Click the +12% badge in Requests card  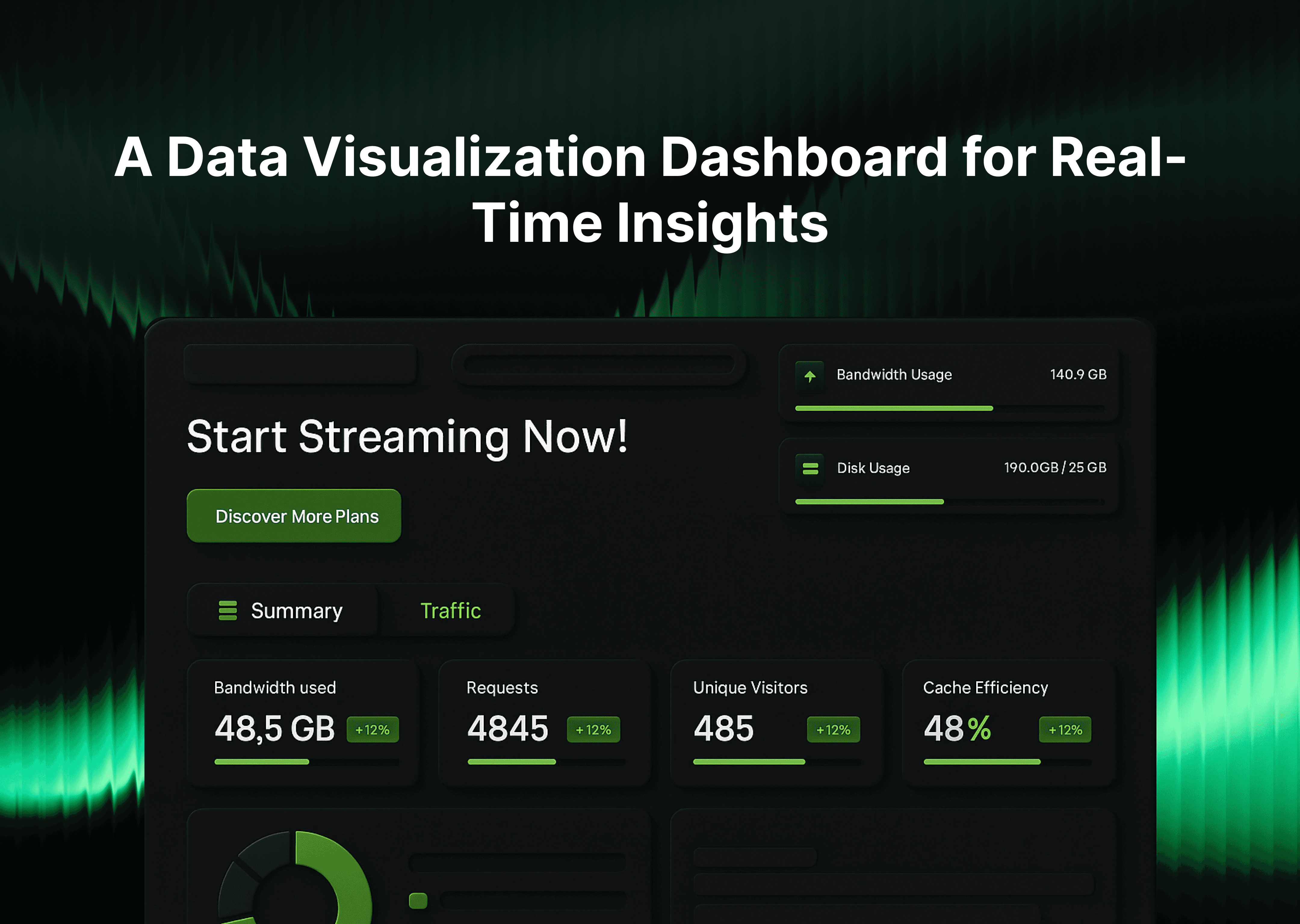point(593,729)
